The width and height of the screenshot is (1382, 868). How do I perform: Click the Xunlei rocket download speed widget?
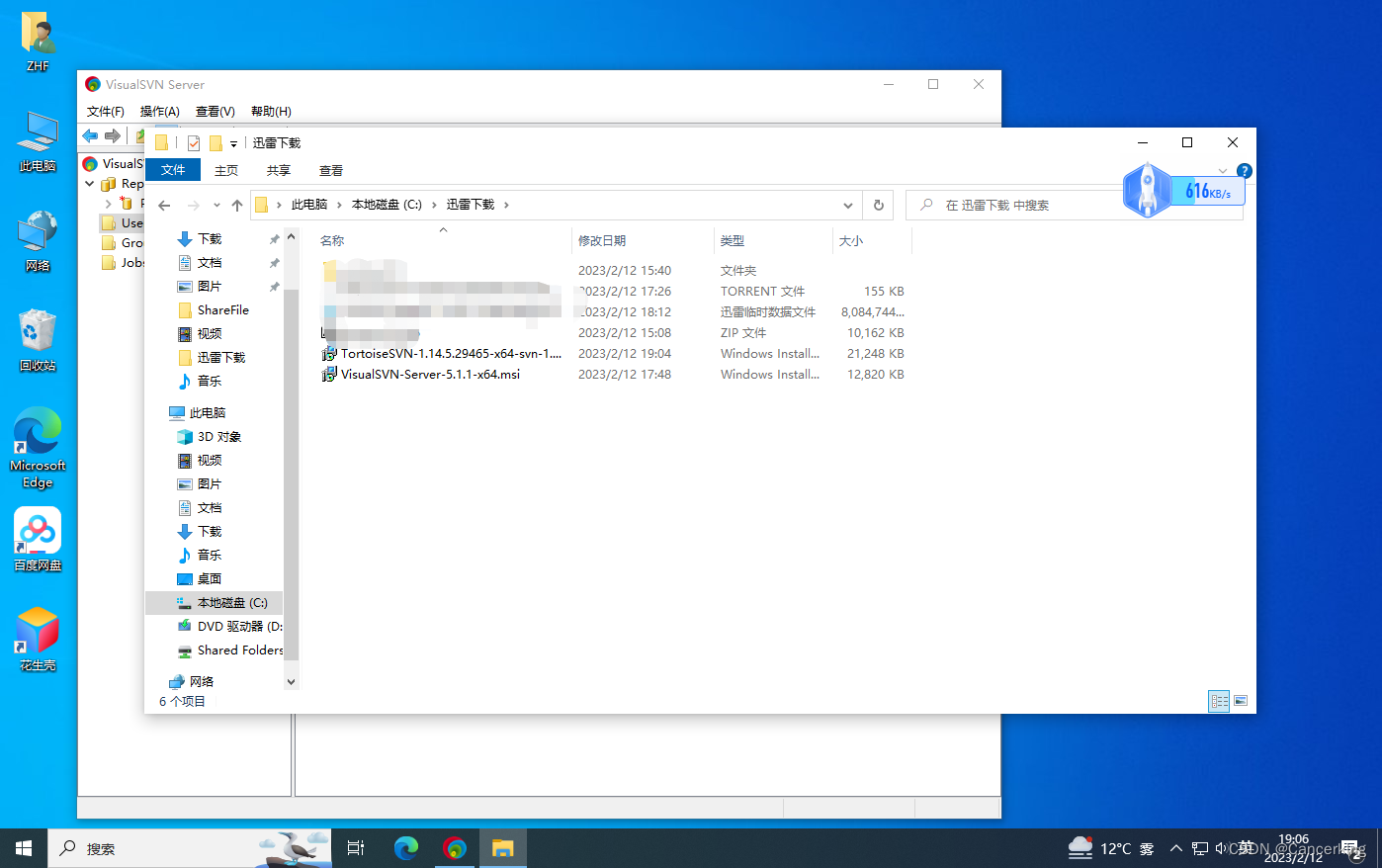pos(1182,191)
